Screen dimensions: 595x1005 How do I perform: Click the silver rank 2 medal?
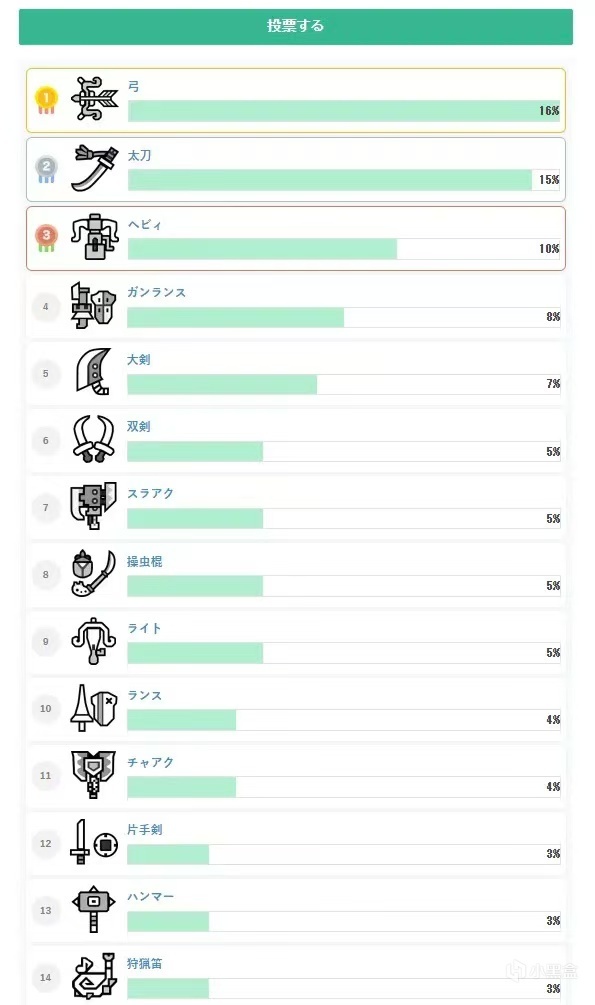[46, 170]
